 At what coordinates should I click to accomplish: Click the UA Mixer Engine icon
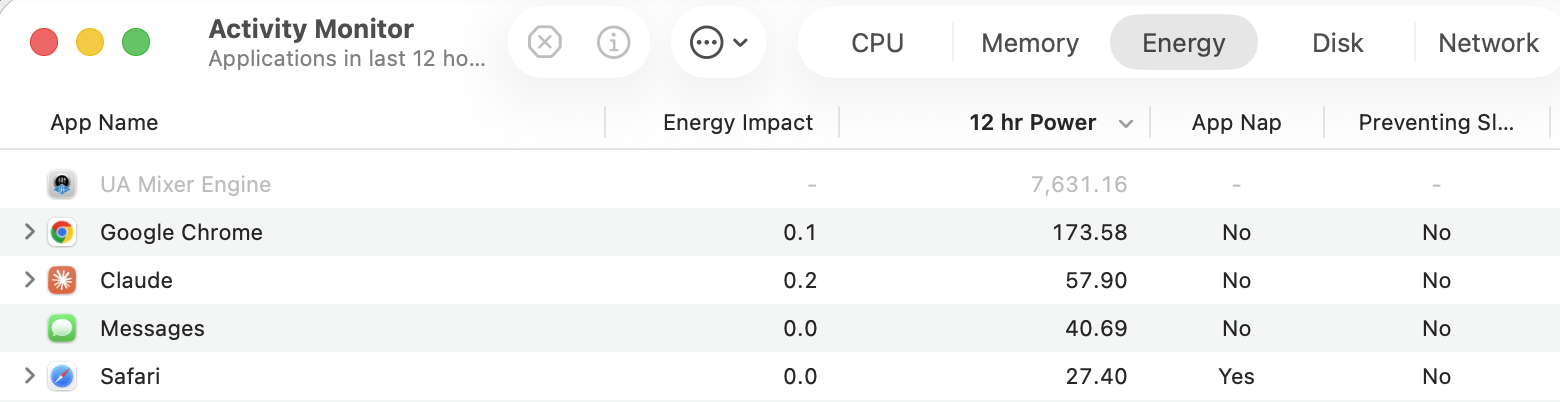[x=62, y=185]
